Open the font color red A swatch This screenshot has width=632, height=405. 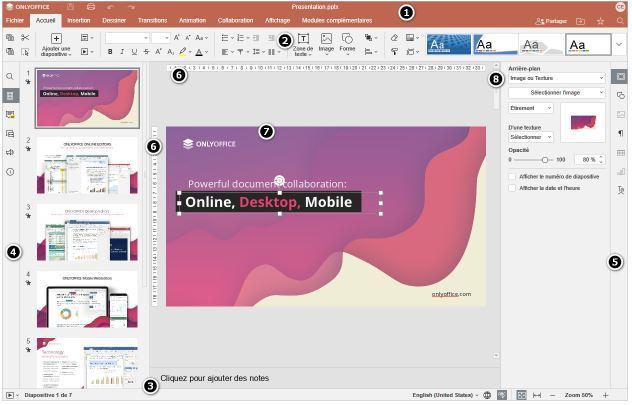click(x=199, y=52)
